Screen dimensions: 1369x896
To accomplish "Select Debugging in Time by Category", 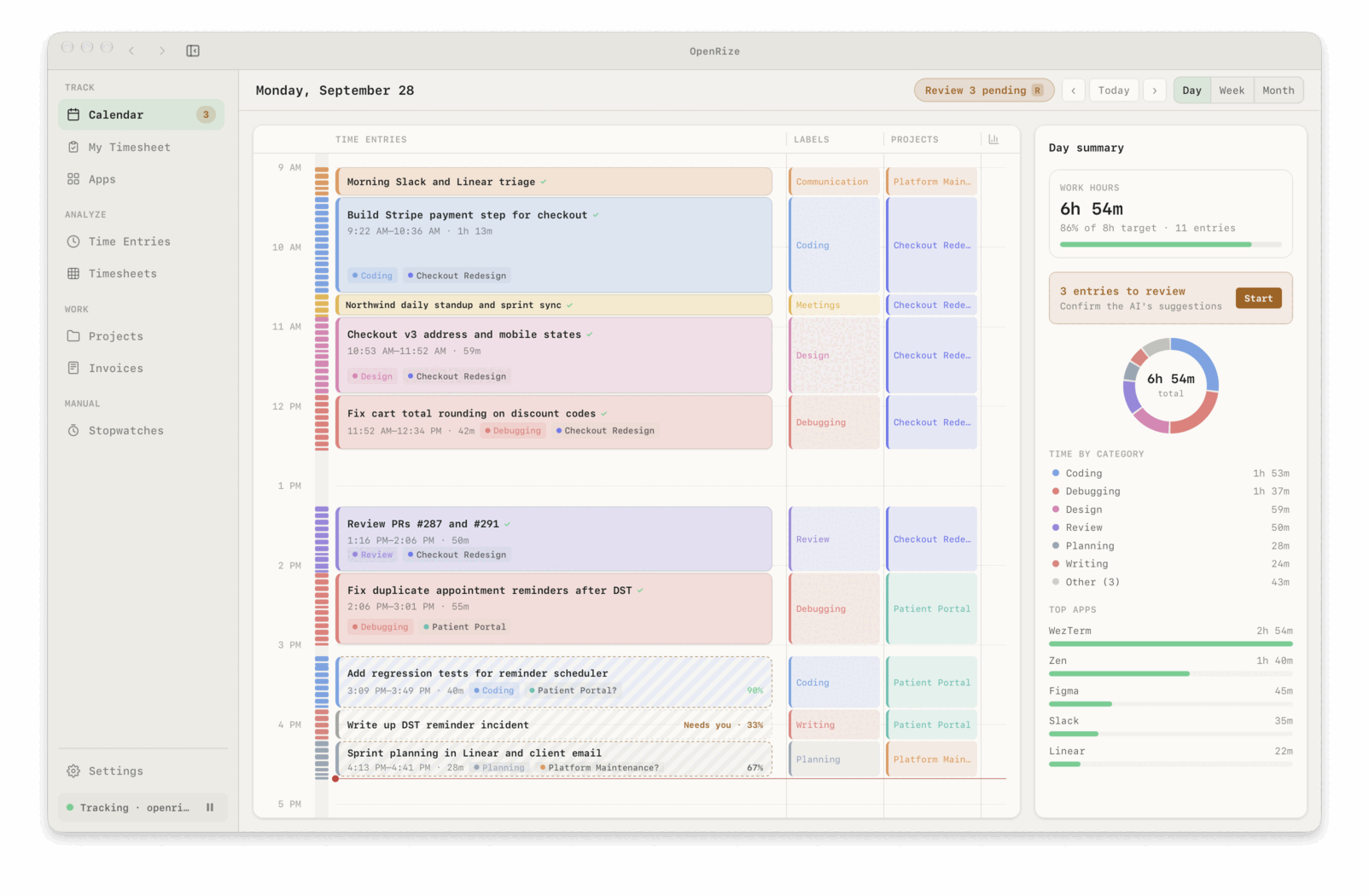I will coord(1170,492).
